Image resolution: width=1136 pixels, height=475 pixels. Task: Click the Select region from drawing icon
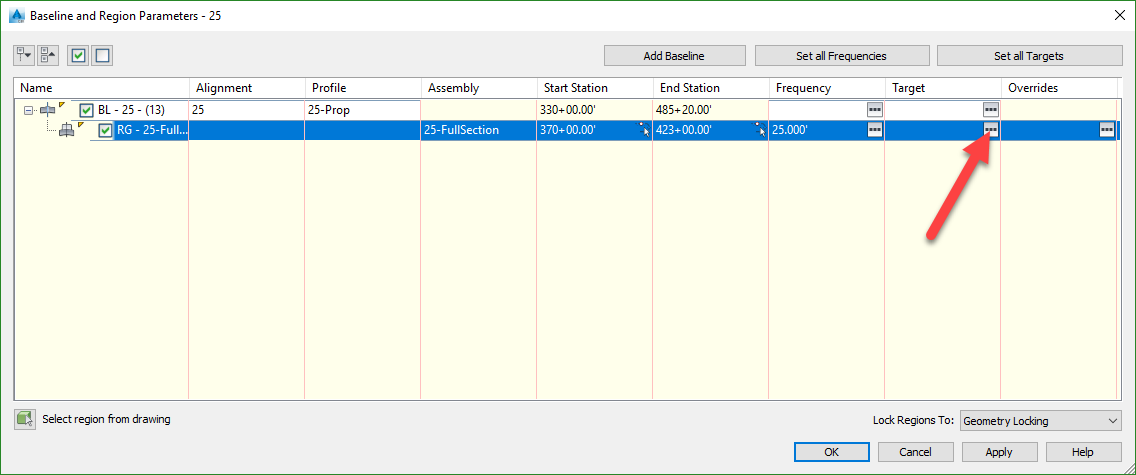[25, 419]
